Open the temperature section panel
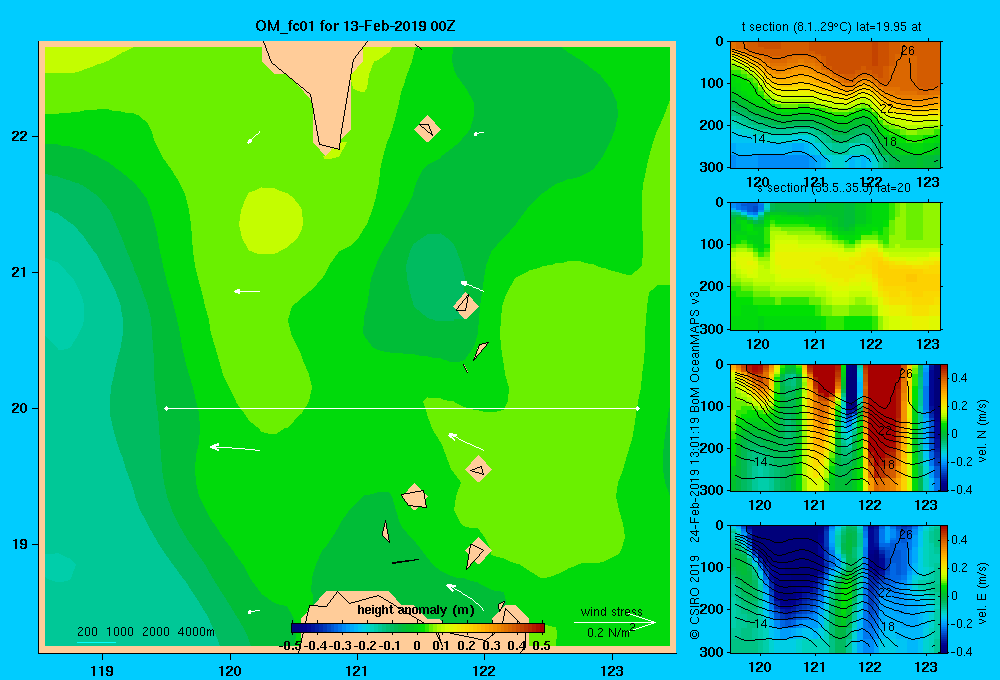This screenshot has width=1000, height=680. point(835,105)
